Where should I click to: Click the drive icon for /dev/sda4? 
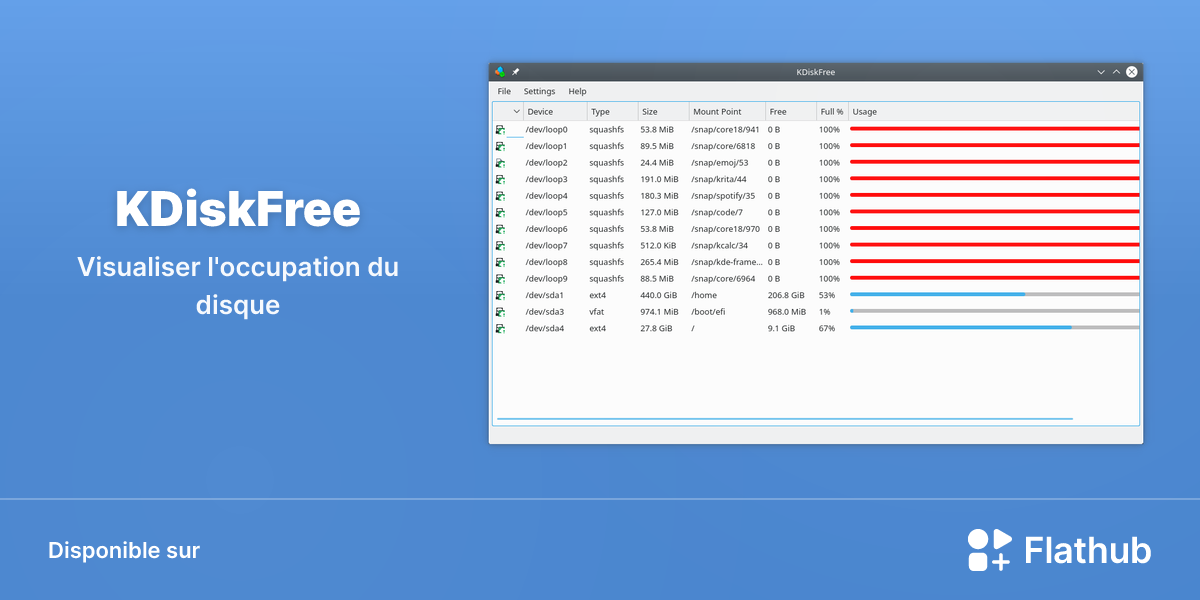pyautogui.click(x=500, y=328)
